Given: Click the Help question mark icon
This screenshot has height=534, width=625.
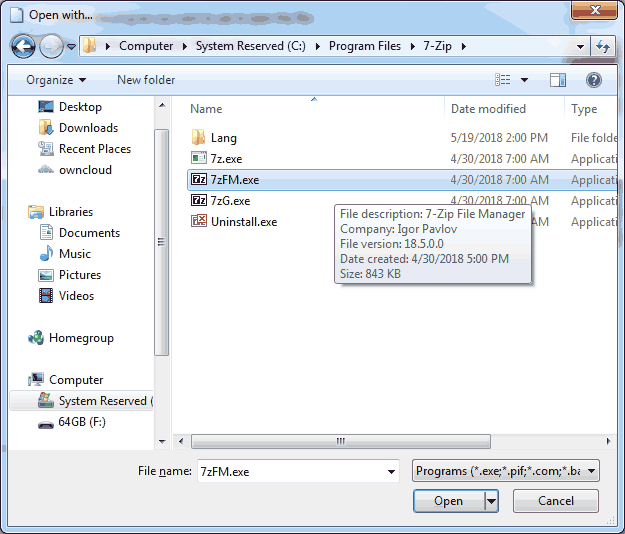Looking at the screenshot, I should 594,80.
